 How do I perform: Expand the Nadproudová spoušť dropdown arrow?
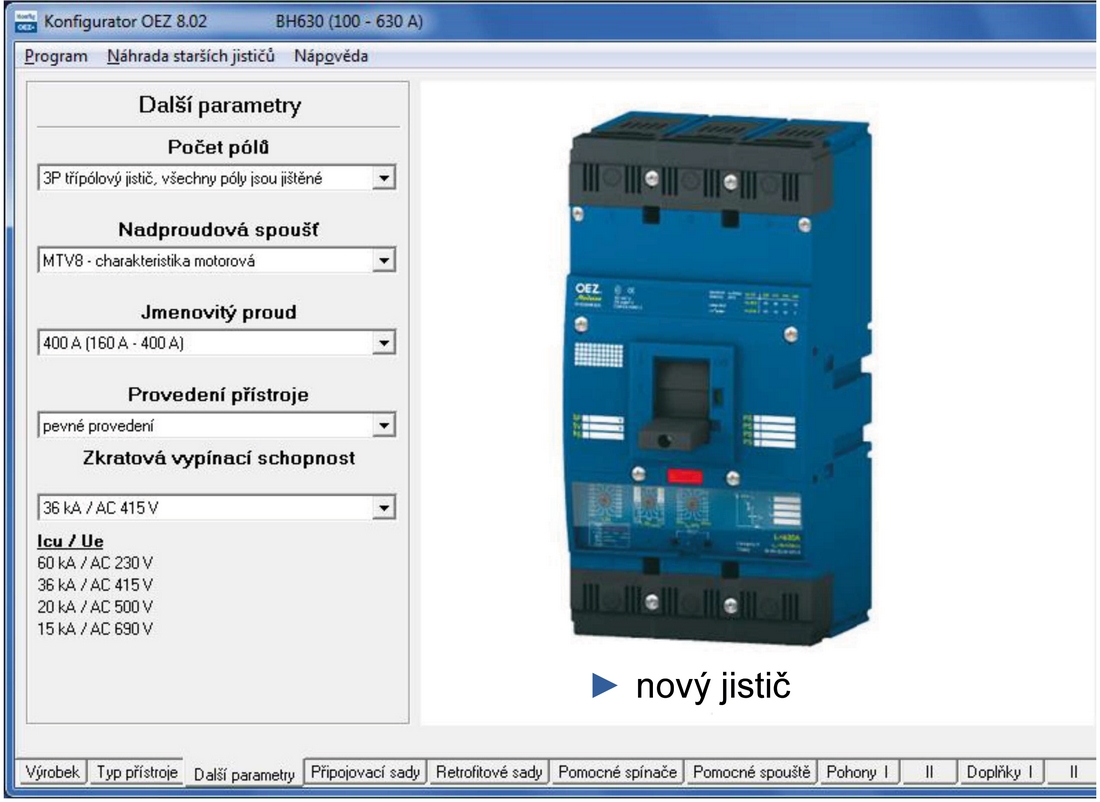tap(384, 260)
